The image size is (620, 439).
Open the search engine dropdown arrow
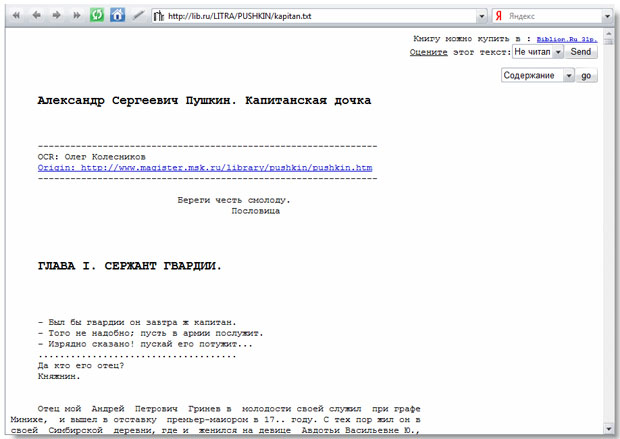[x=607, y=16]
